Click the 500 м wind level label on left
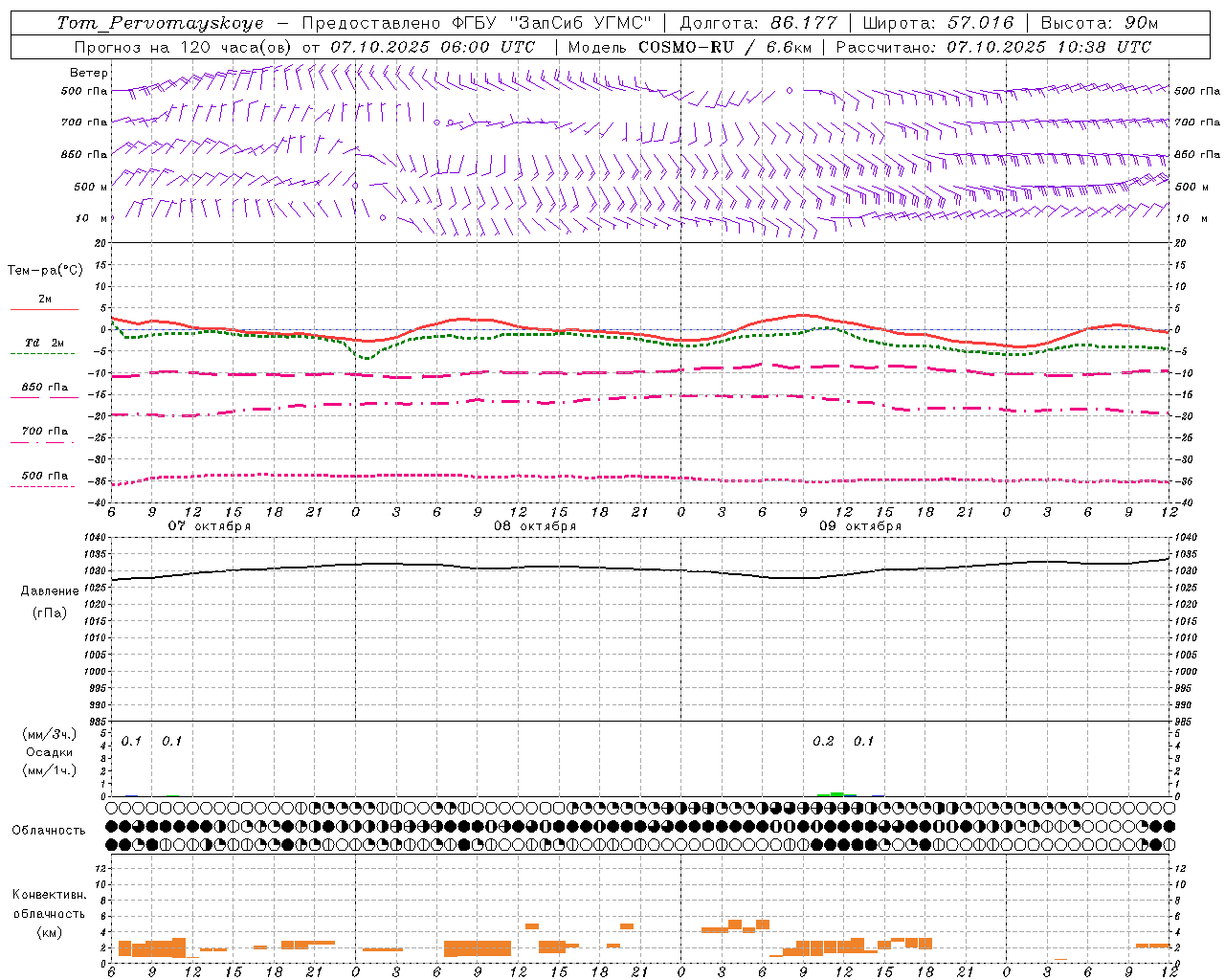This screenshot has width=1225, height=980. pyautogui.click(x=91, y=187)
